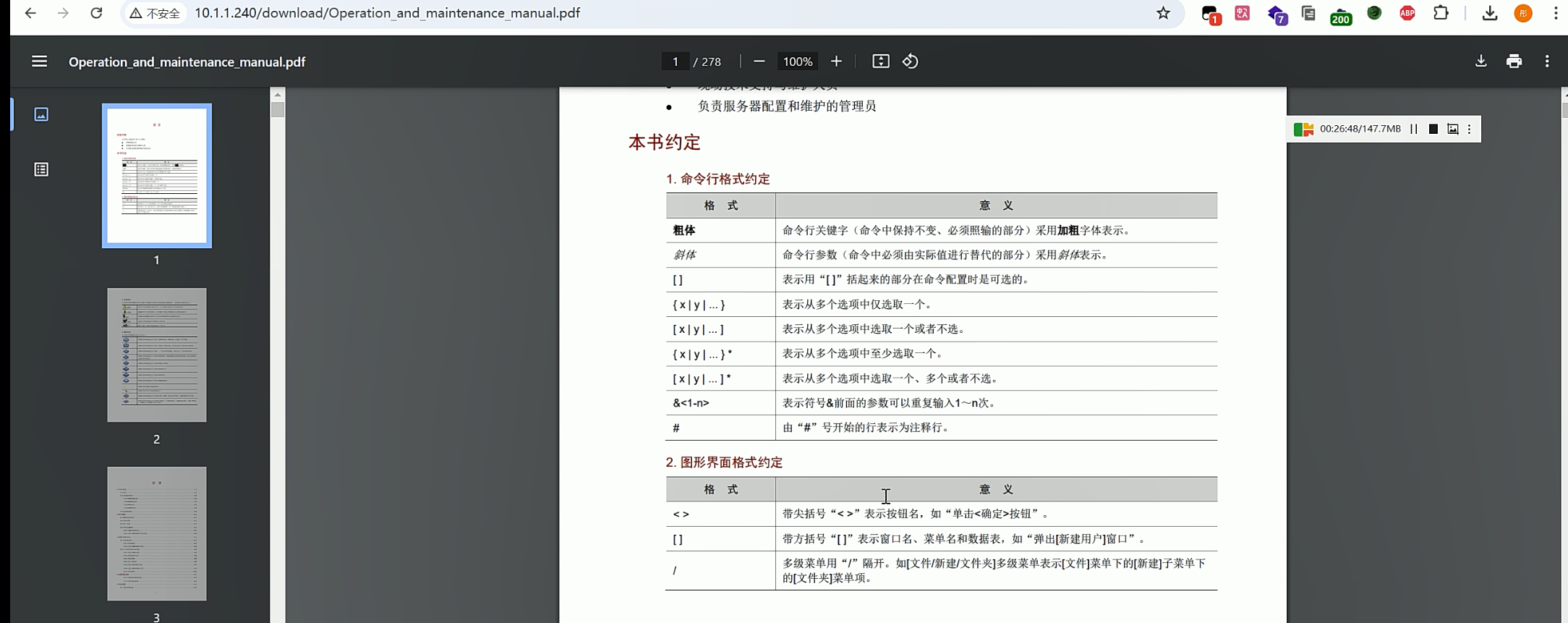
Task: Click the recorder screenshot icon
Action: coord(1452,129)
